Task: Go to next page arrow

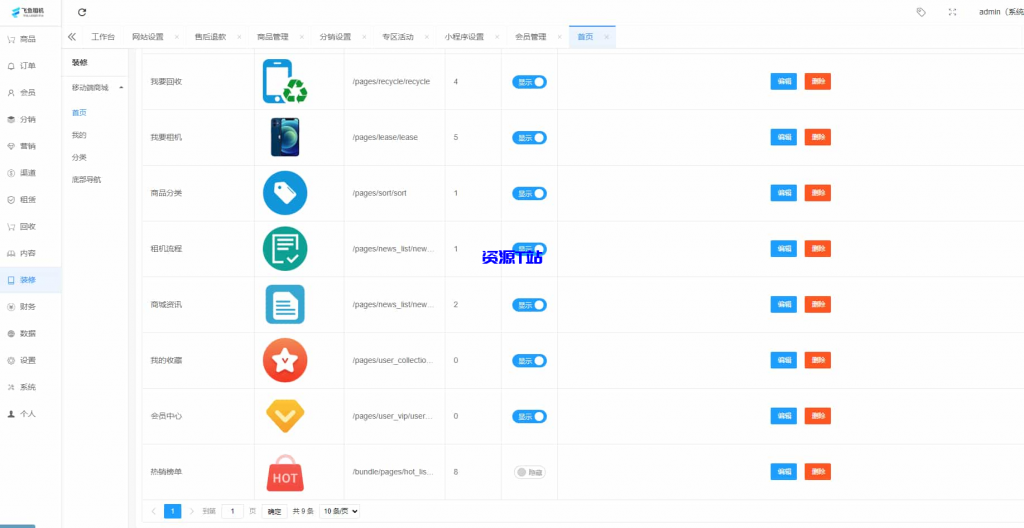Action: click(x=192, y=511)
